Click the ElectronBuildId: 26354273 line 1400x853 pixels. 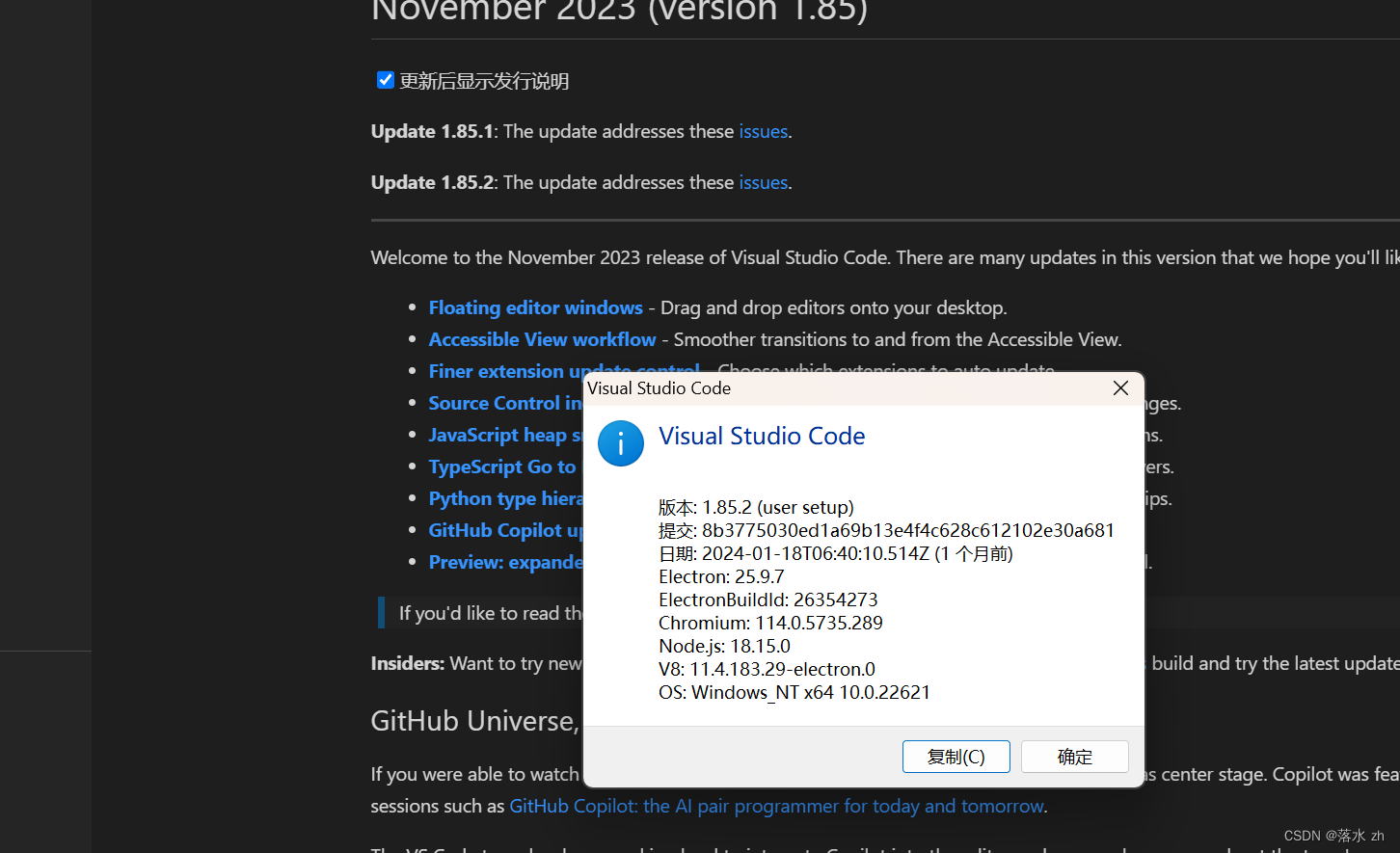pyautogui.click(x=768, y=600)
